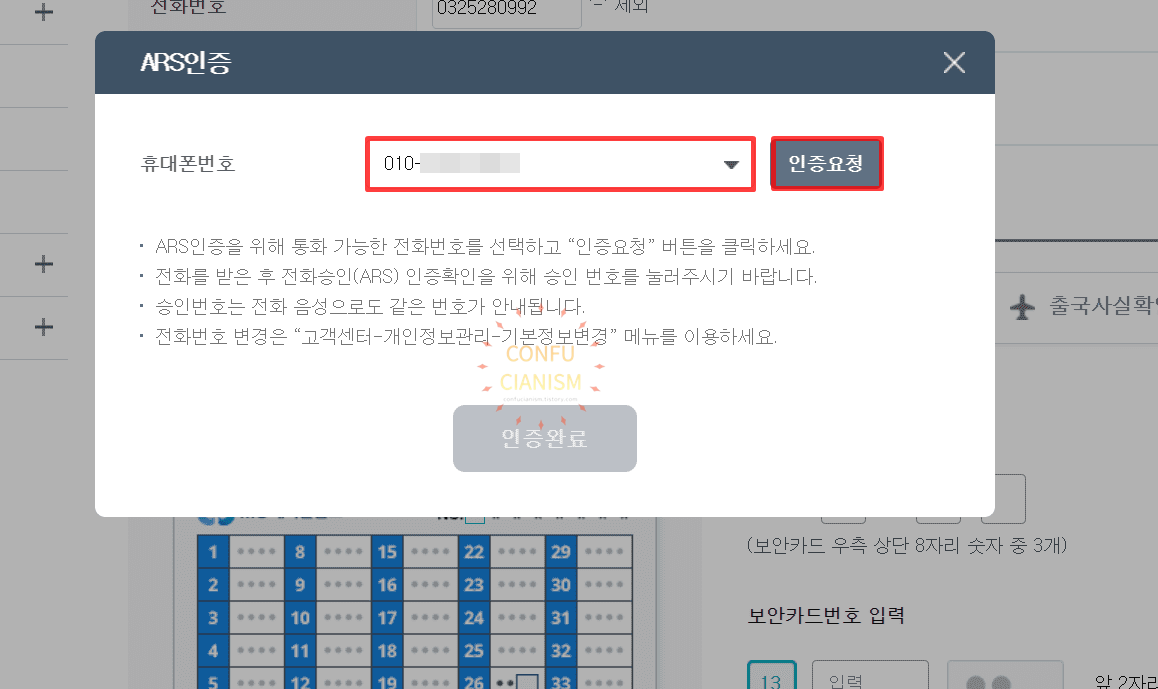Click the masked field with two dots
This screenshot has height=689, width=1158.
click(1005, 675)
